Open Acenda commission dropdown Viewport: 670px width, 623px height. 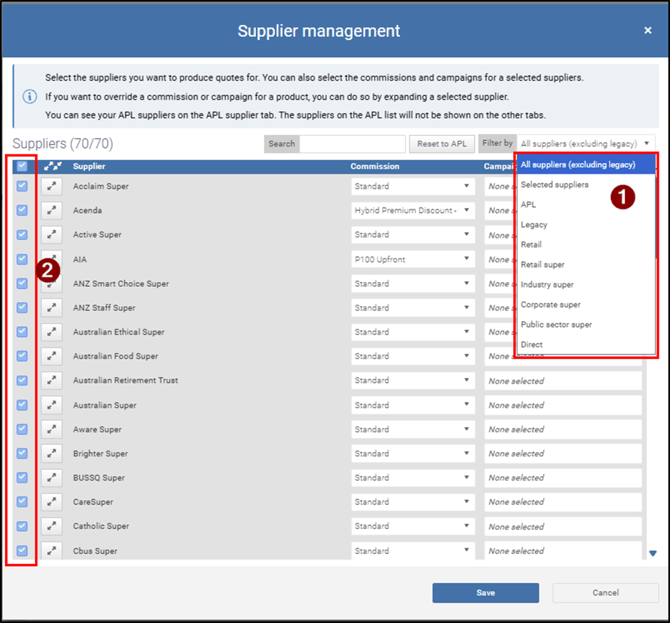pos(412,211)
